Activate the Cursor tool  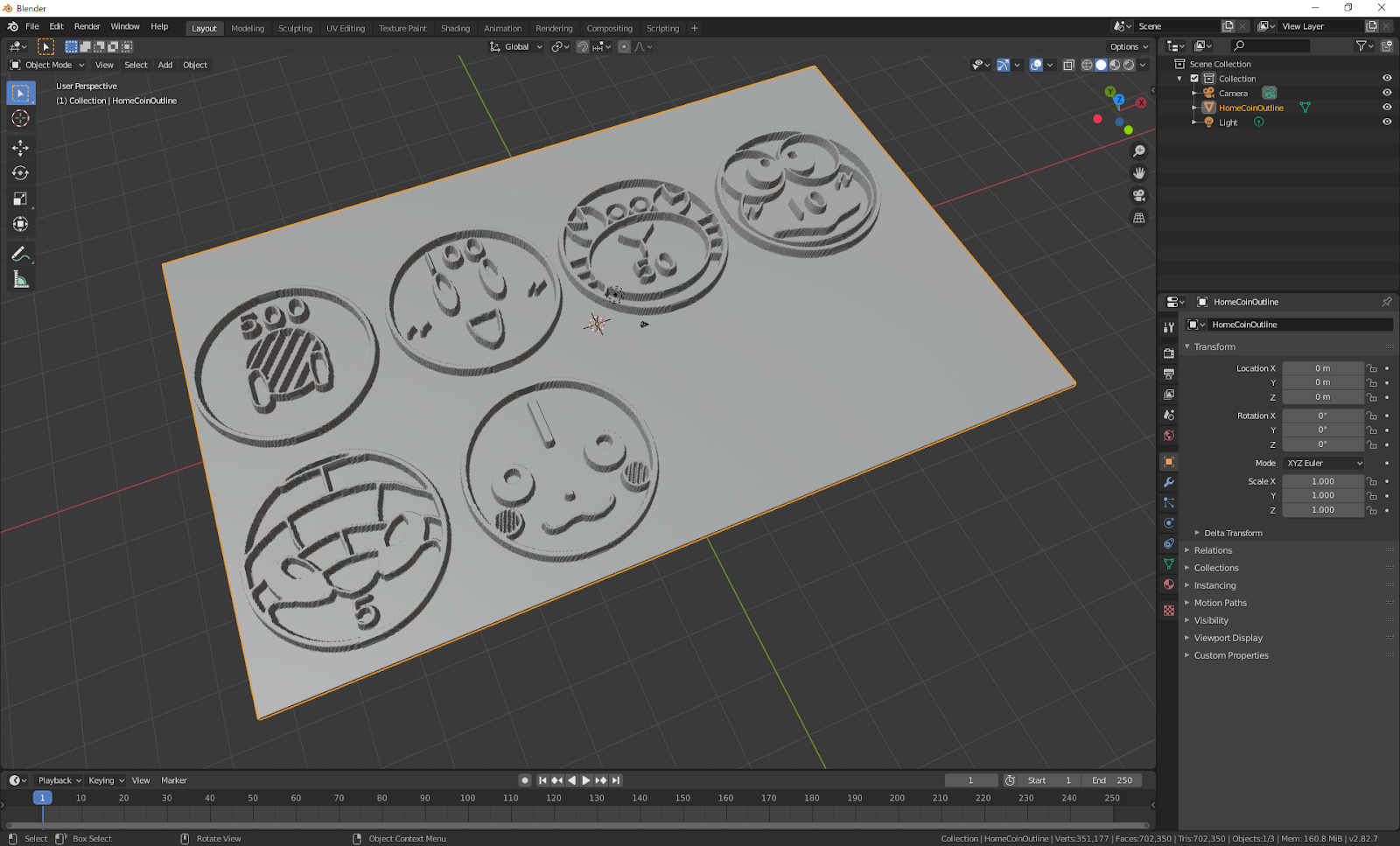(21, 118)
